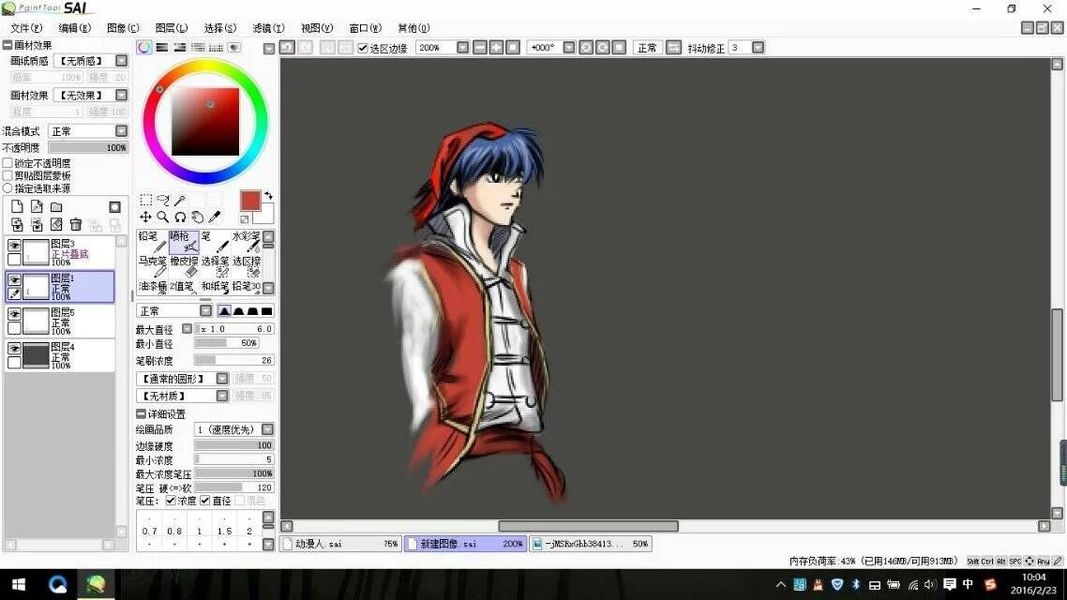Adjust the layer 不透明度 opacity slider
Screen dimensions: 1067x600
click(88, 148)
